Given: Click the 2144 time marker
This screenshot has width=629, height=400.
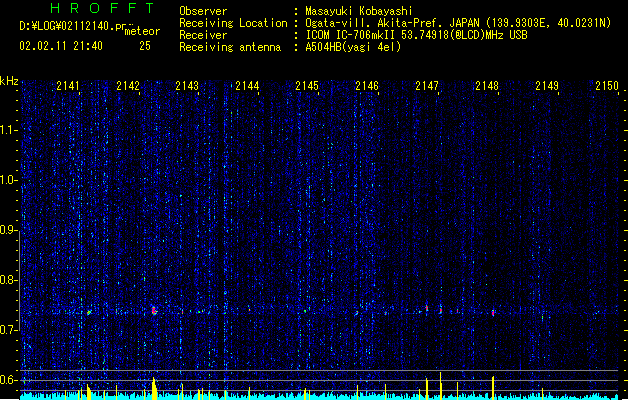Looking at the screenshot, I should click(x=247, y=85).
